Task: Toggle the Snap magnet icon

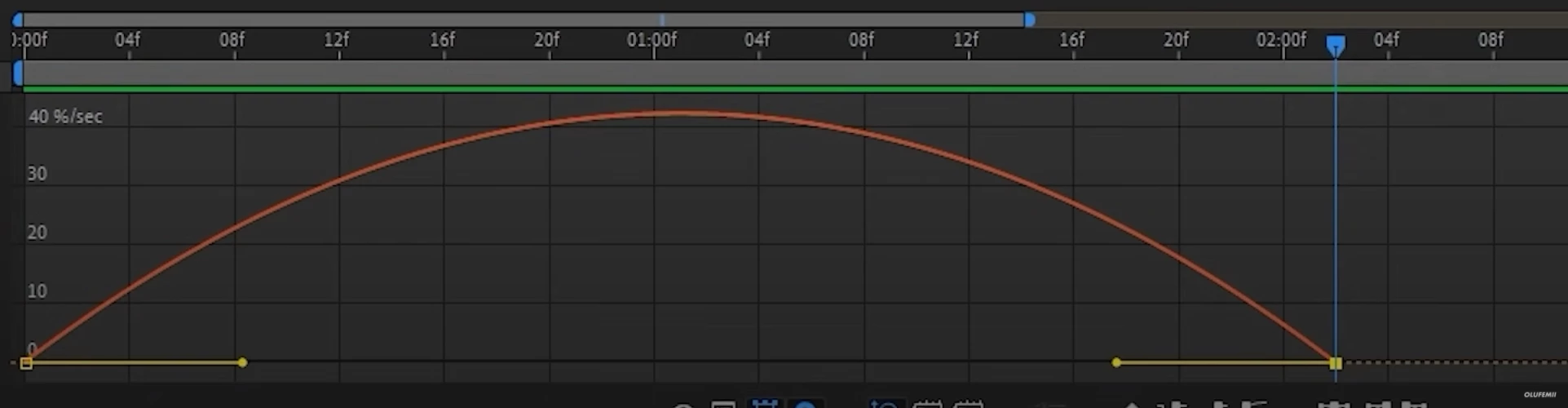Action: 805,405
